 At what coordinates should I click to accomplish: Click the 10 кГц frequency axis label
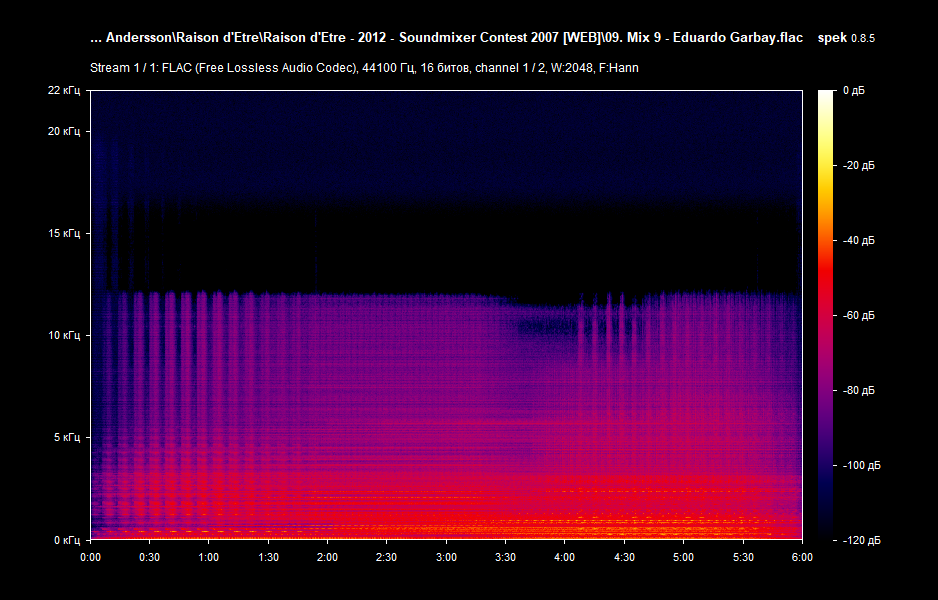point(63,336)
